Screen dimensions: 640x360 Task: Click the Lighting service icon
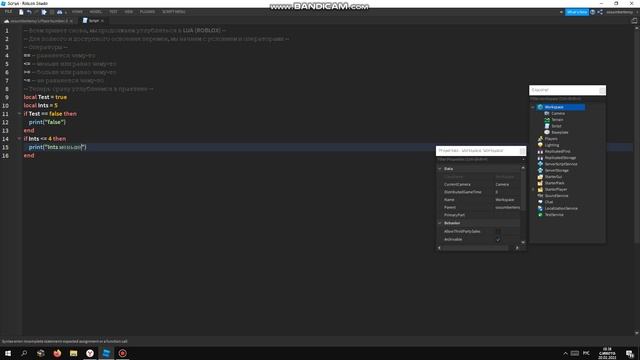pyautogui.click(x=540, y=145)
